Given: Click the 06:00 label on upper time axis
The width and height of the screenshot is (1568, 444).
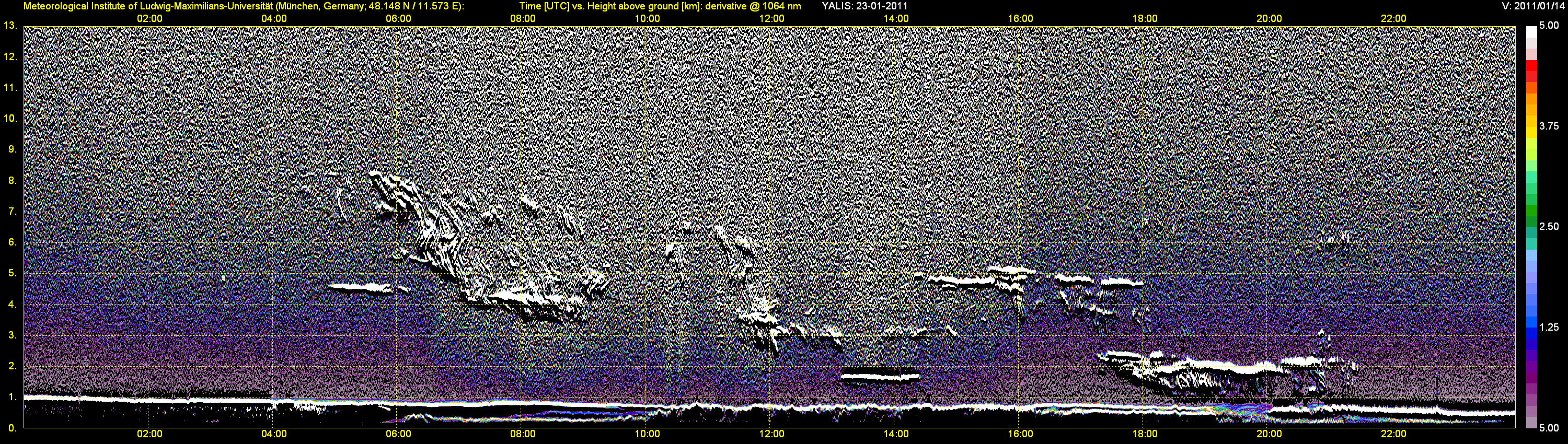Looking at the screenshot, I should pyautogui.click(x=398, y=19).
